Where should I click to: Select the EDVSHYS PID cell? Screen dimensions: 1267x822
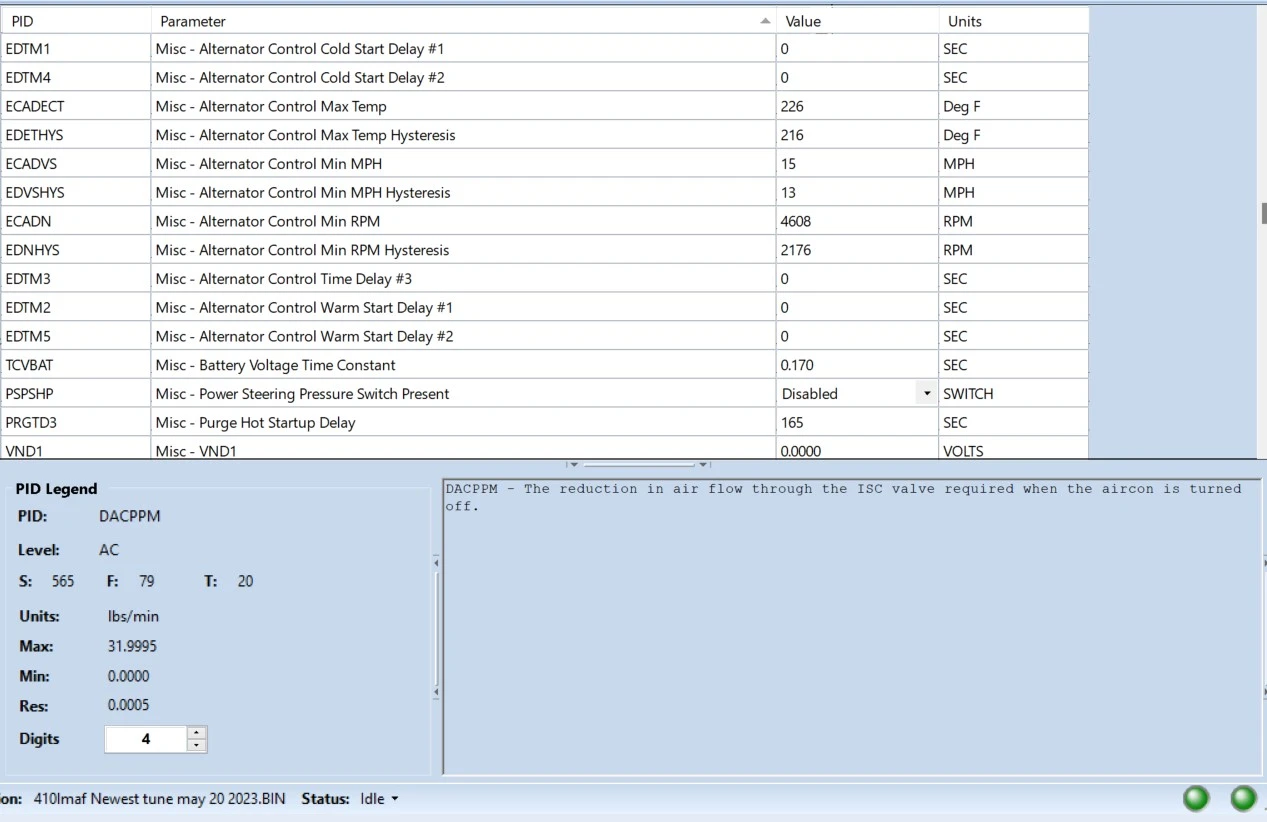click(75, 193)
